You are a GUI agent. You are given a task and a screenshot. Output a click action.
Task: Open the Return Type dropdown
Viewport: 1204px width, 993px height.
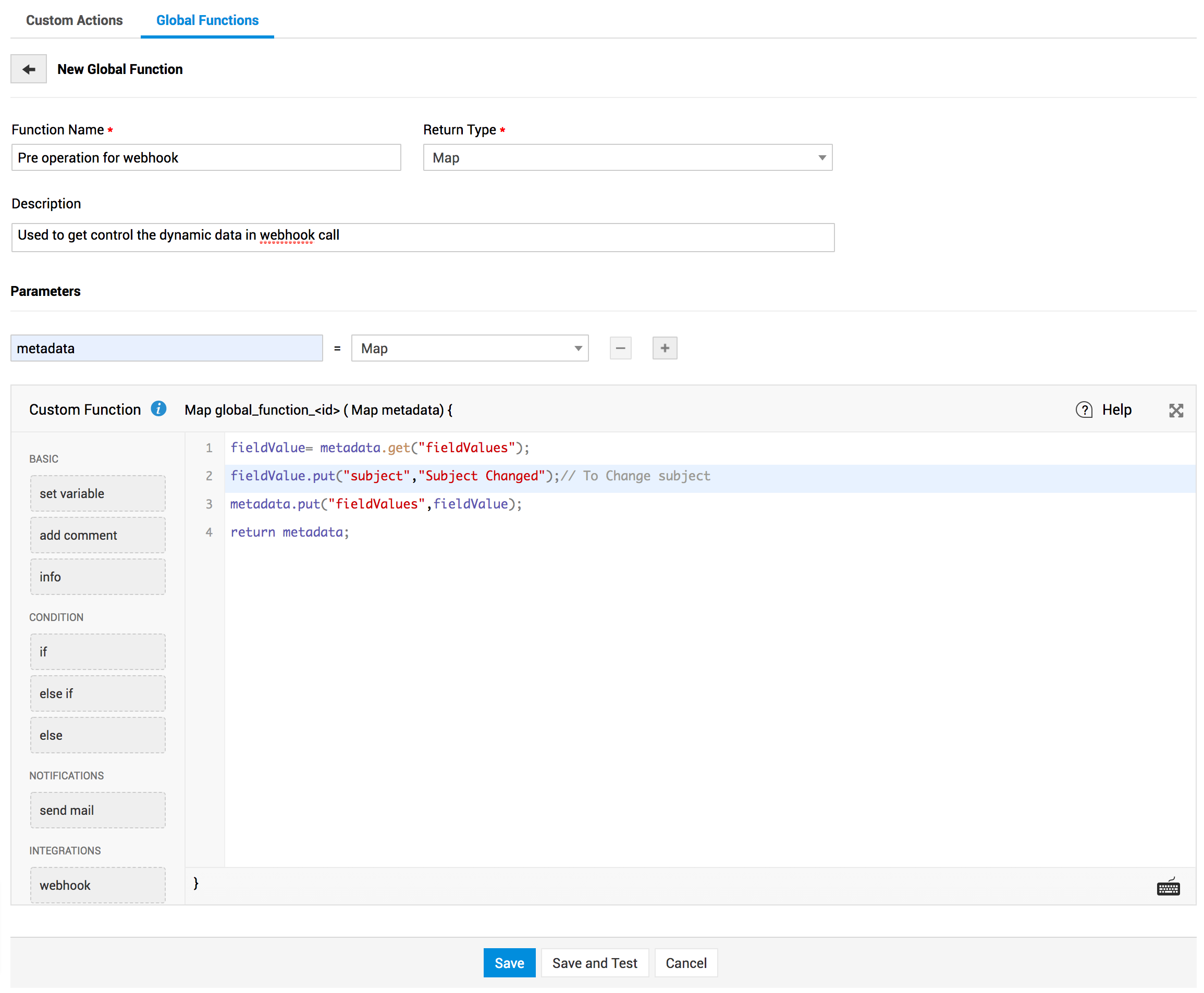pyautogui.click(x=627, y=157)
